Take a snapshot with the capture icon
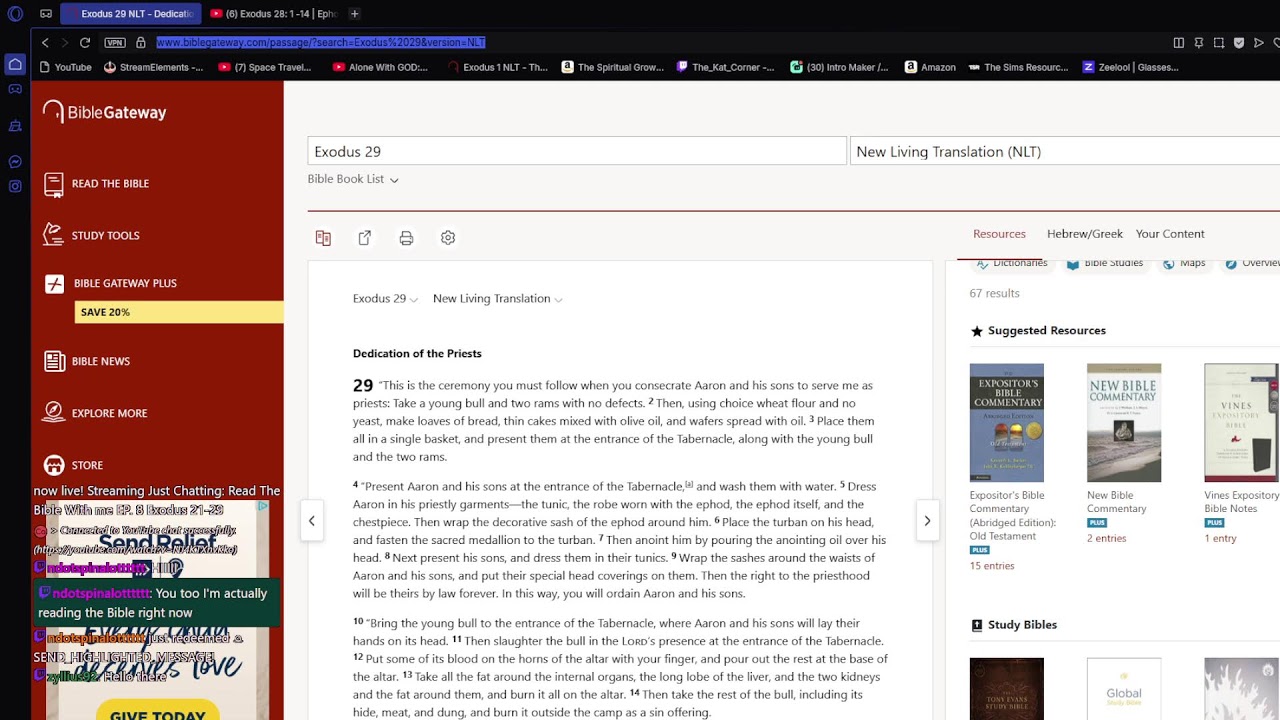The height and width of the screenshot is (720, 1280). coord(1218,42)
